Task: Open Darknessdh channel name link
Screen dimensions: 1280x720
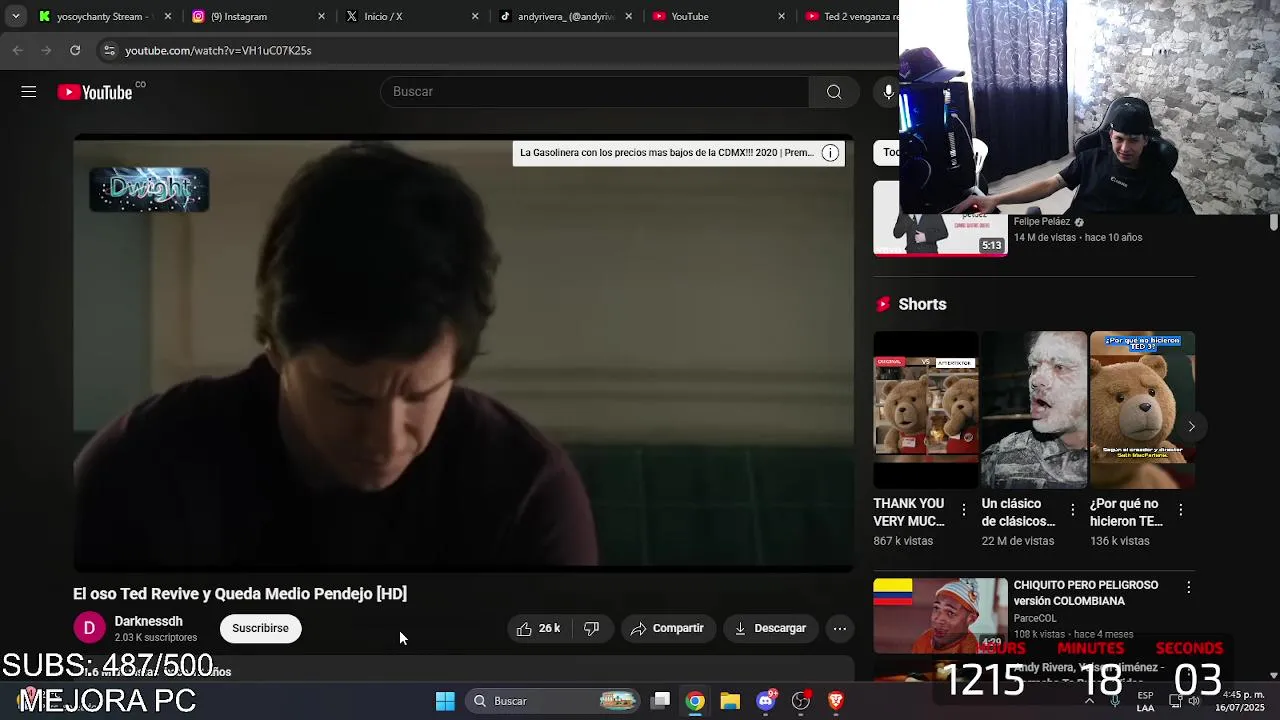Action: 148,621
